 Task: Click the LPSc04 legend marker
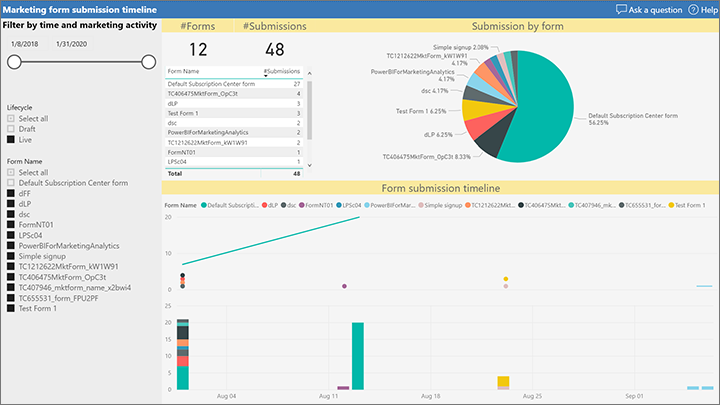339,205
